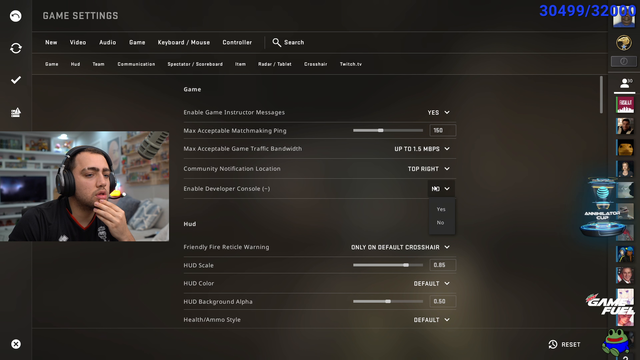Viewport: 640px width, 360px height.
Task: Choose Yes in developer console dropdown
Action: point(441,209)
